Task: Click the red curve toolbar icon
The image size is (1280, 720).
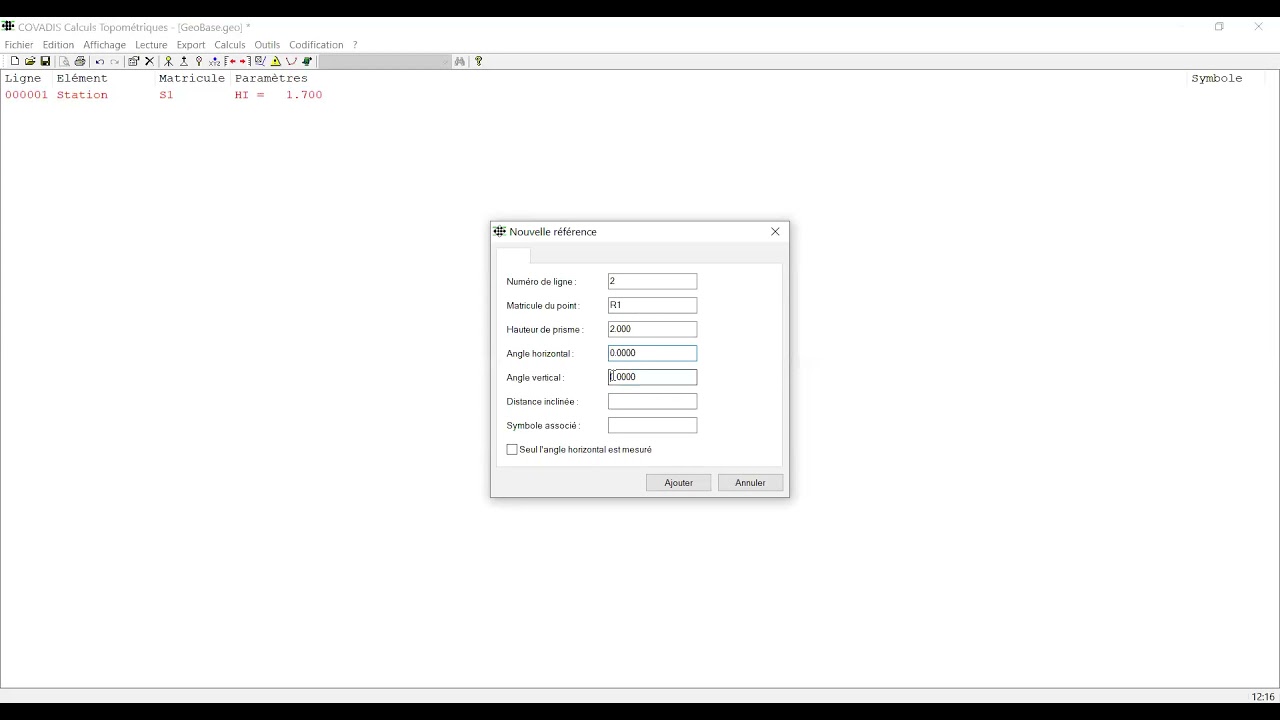Action: click(x=291, y=61)
